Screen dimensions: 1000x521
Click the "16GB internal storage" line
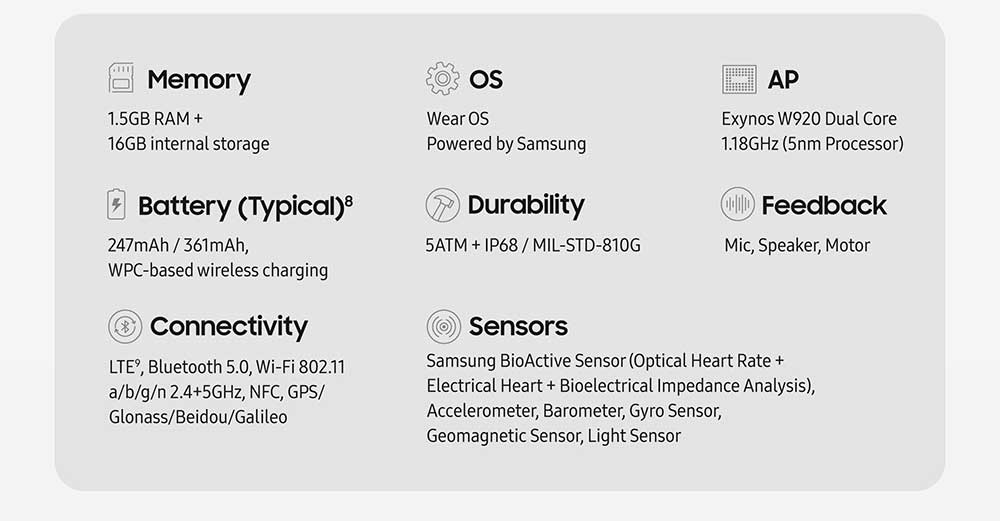[188, 144]
